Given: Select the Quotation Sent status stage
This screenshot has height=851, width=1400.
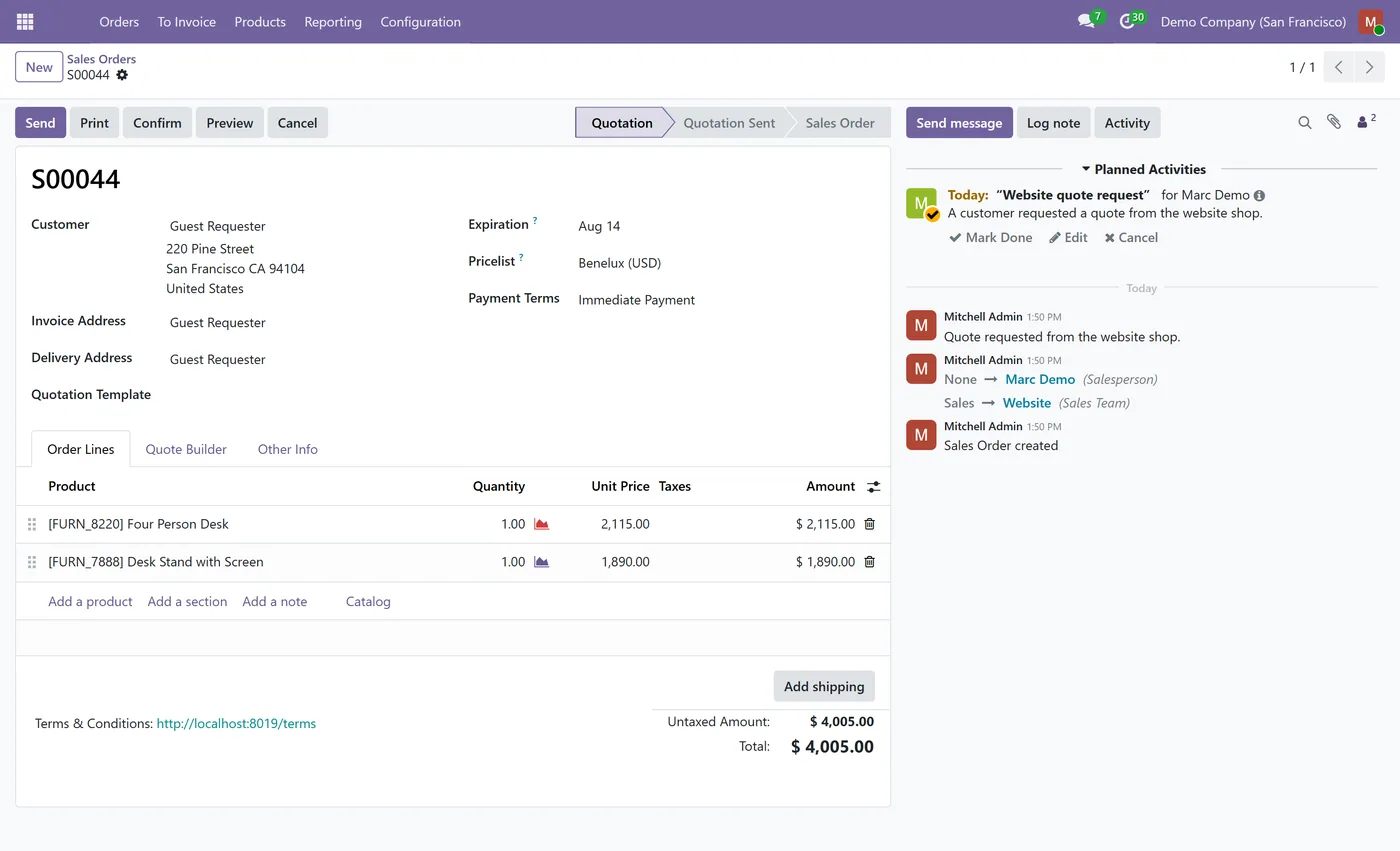Looking at the screenshot, I should click(x=729, y=123).
